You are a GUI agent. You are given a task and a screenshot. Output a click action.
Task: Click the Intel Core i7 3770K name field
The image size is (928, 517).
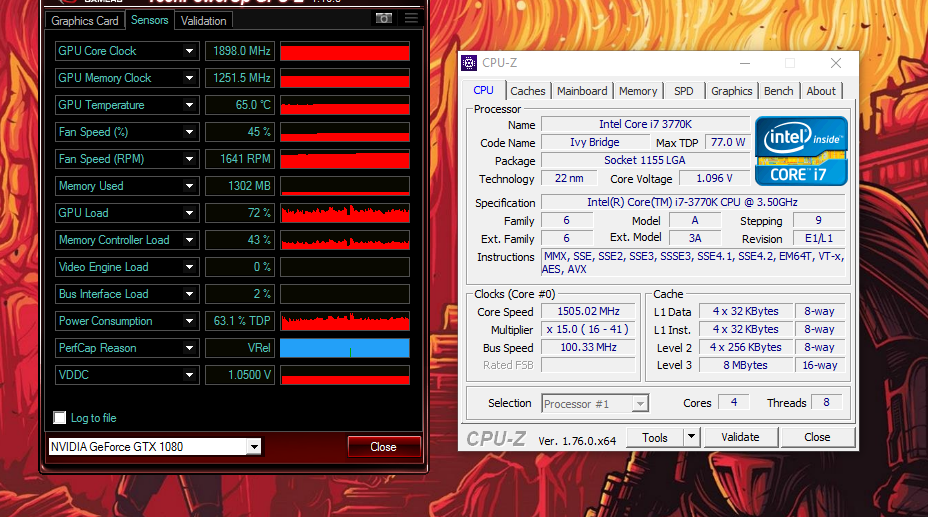pos(646,124)
